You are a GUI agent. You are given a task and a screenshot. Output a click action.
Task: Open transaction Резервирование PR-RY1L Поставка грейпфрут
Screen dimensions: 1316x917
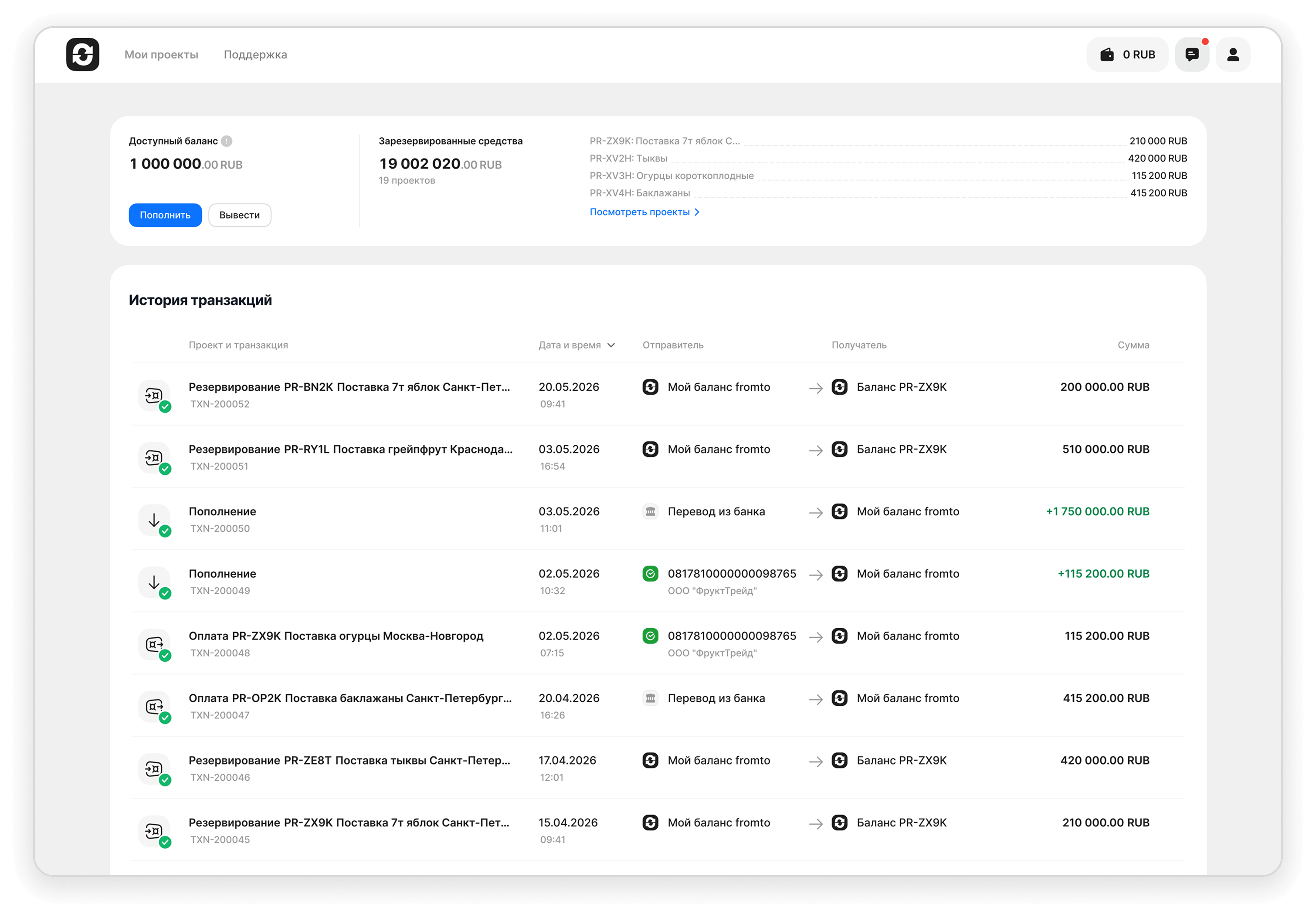tap(350, 449)
